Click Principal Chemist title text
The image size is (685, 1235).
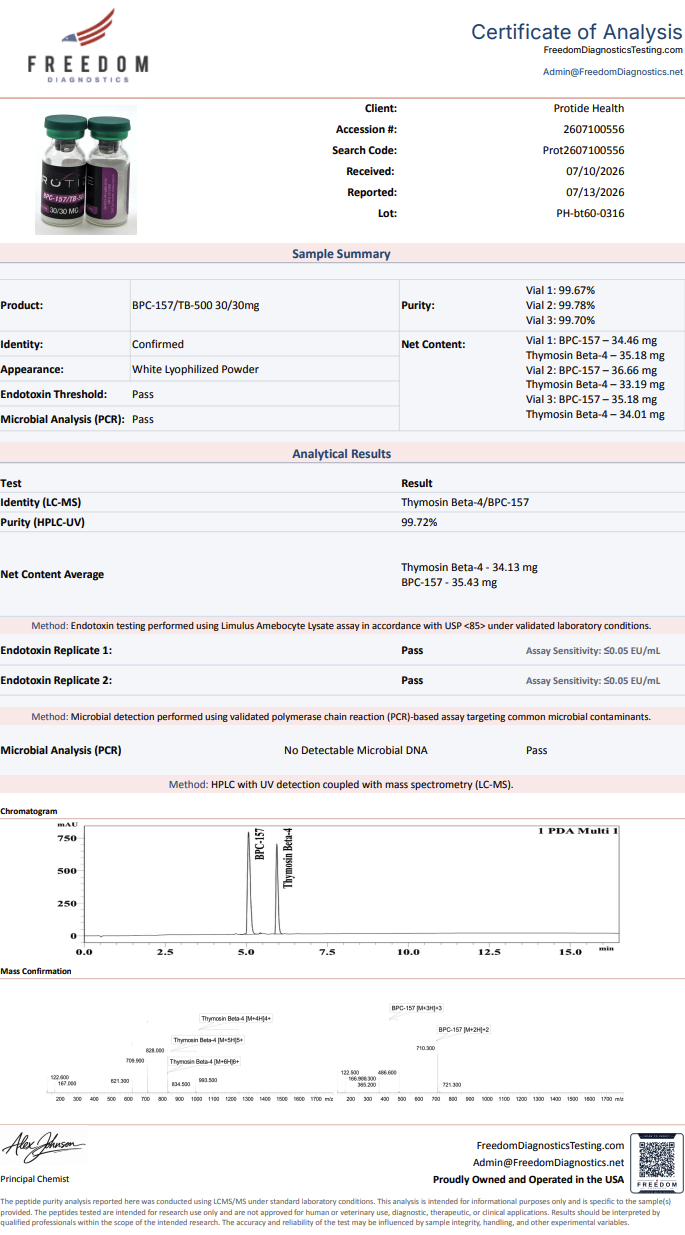coord(35,1179)
